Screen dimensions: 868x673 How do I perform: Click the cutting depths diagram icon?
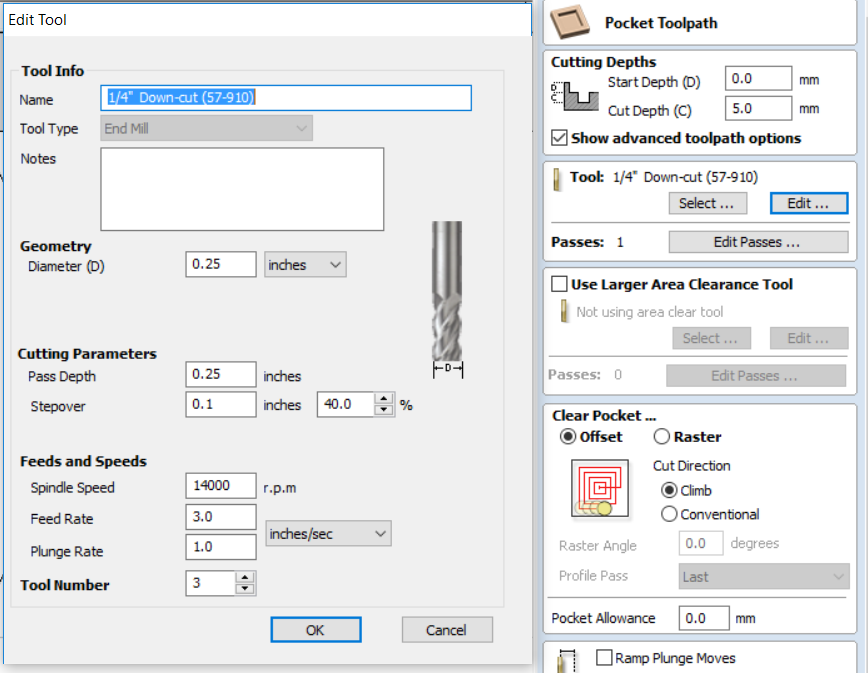(575, 96)
